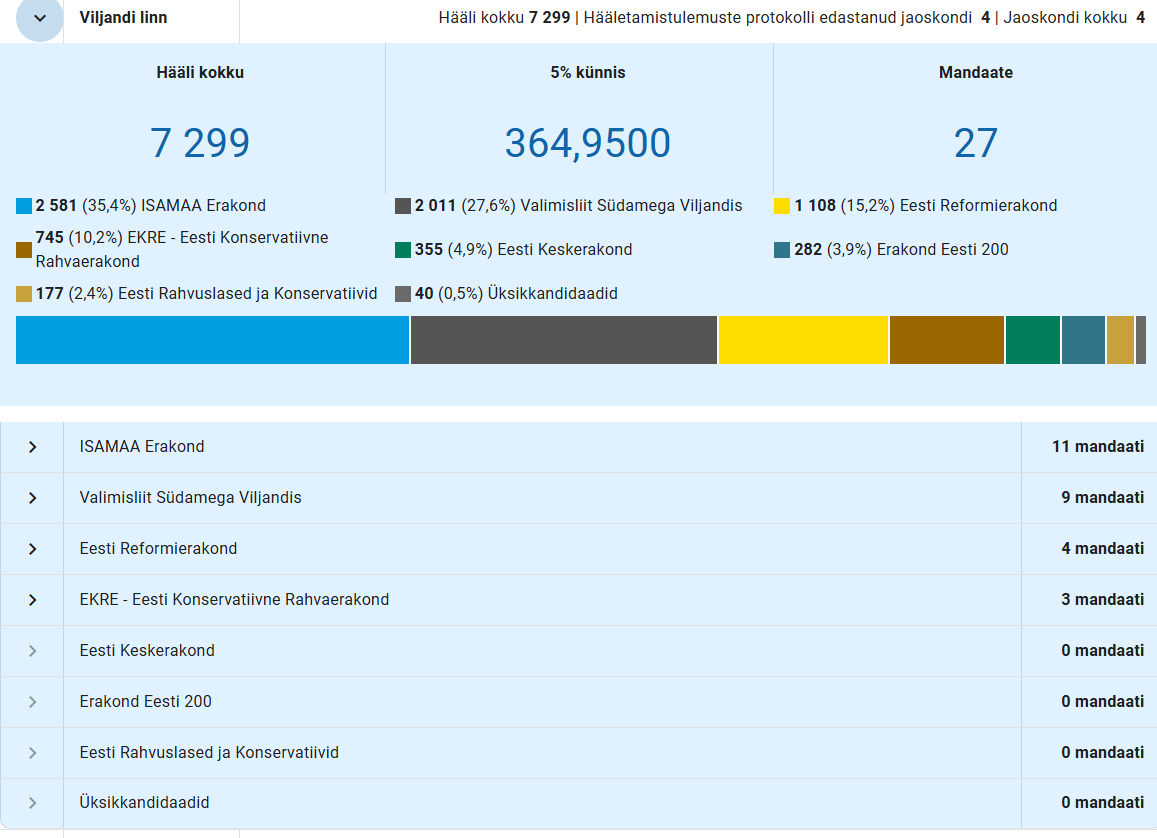Click the Üksikkandidaadid row chevron

(32, 803)
